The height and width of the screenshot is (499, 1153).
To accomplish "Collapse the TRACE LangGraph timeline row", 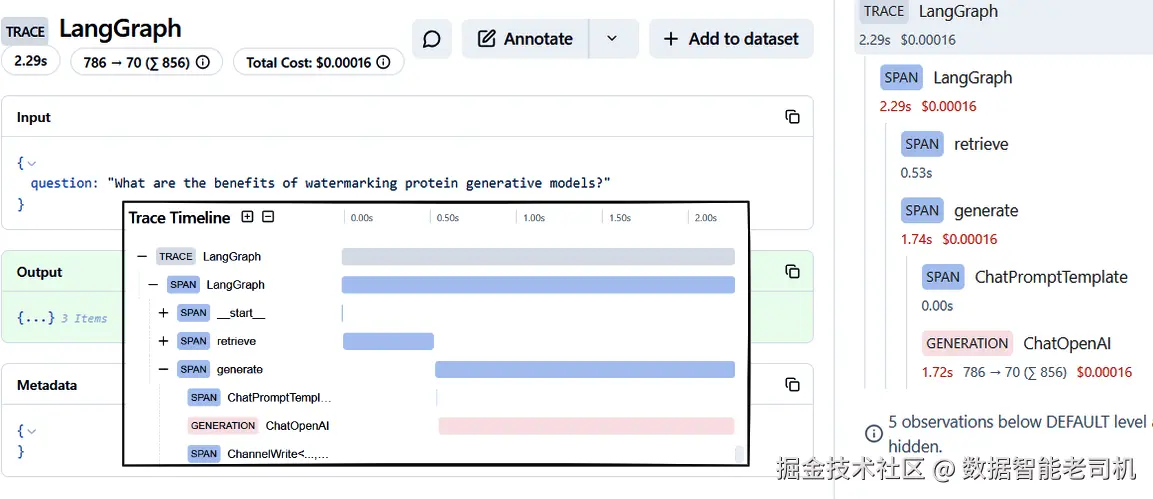I will pos(142,257).
